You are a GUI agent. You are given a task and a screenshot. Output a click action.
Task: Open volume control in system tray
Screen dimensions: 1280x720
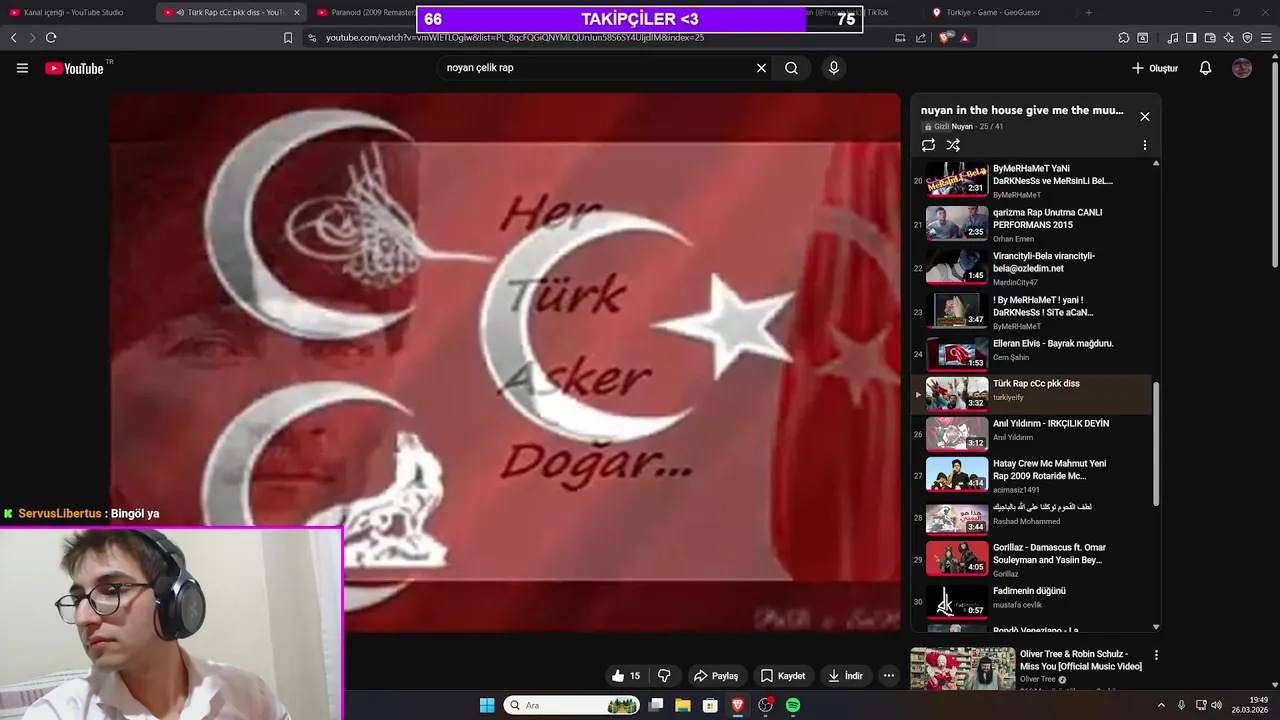pos(1216,705)
